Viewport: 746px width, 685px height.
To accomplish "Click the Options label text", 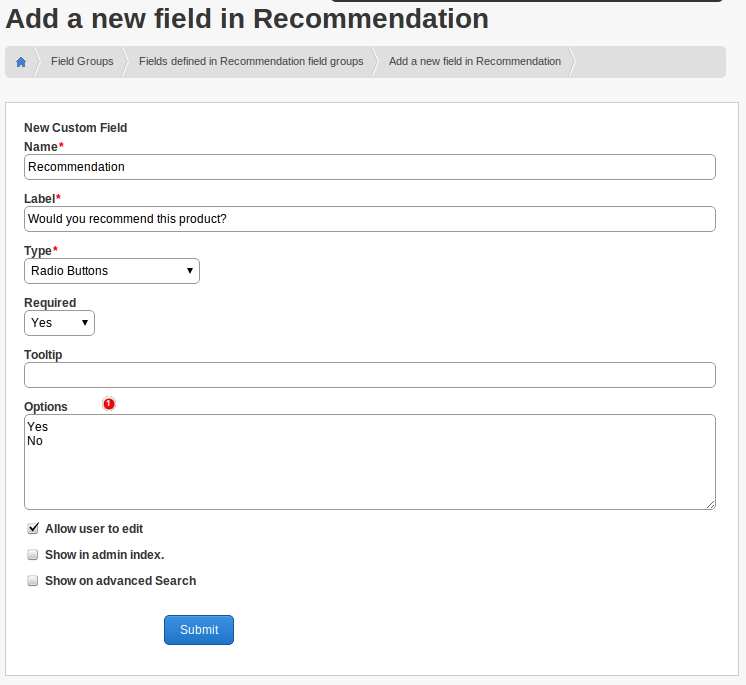I will click(46, 407).
